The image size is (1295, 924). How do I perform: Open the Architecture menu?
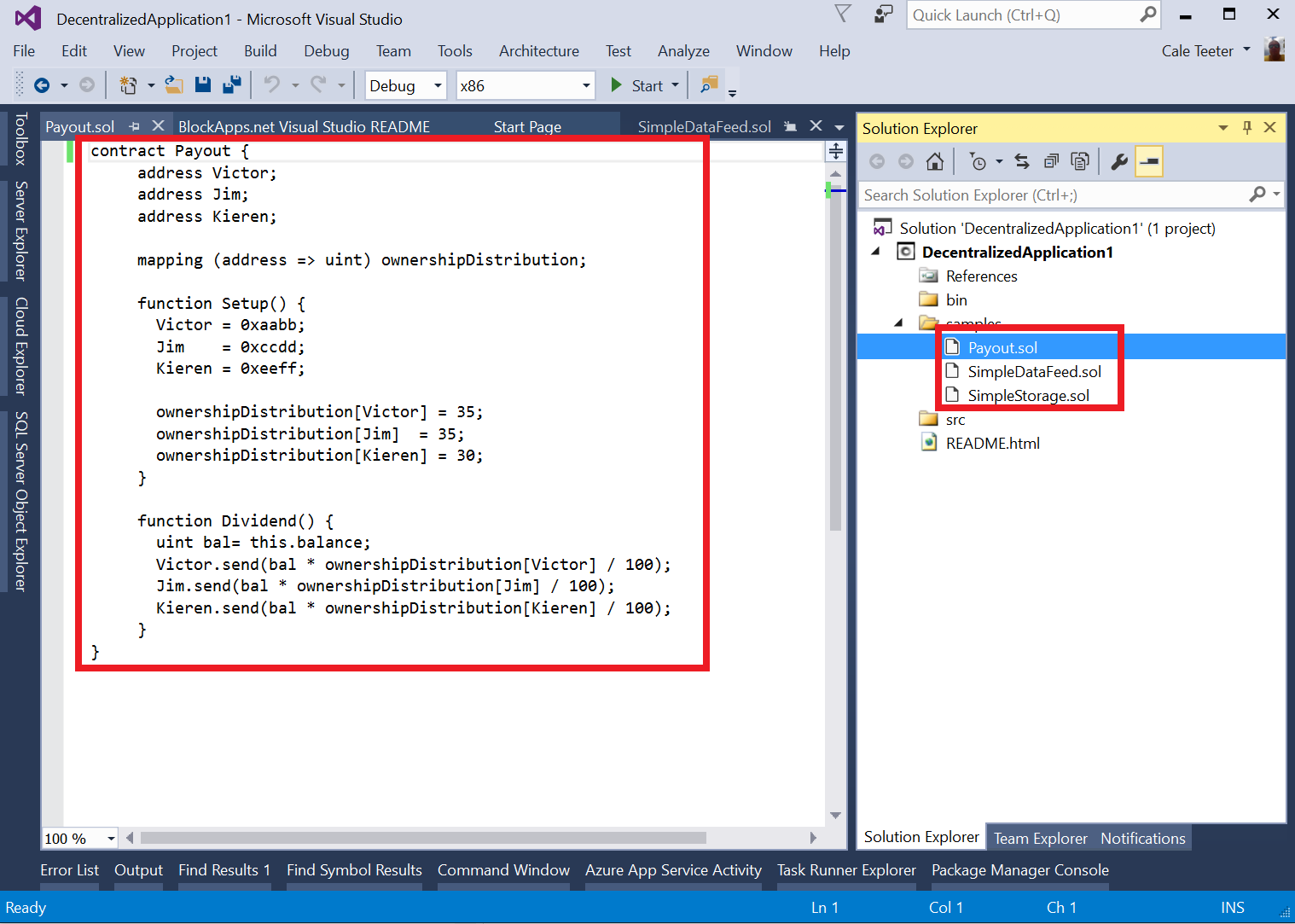[539, 51]
